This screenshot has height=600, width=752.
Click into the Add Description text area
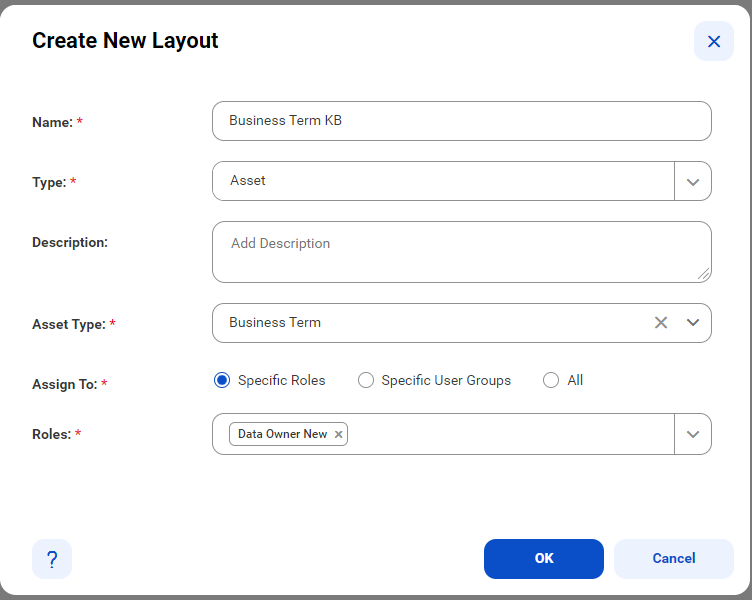point(462,252)
